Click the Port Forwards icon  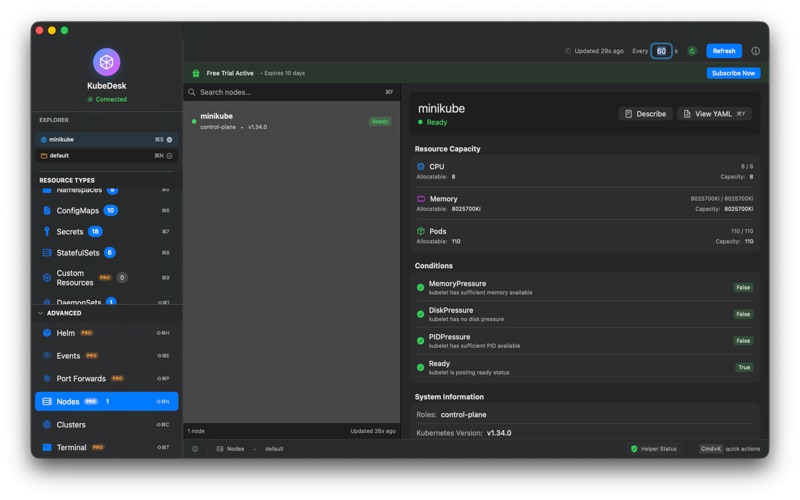(47, 379)
